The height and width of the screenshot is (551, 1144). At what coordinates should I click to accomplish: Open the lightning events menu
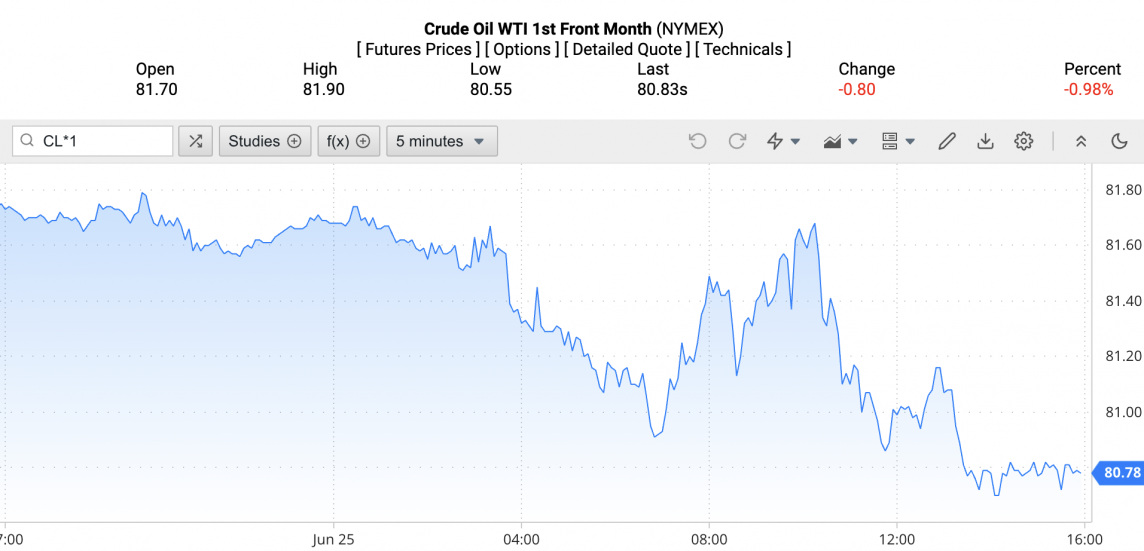[783, 141]
